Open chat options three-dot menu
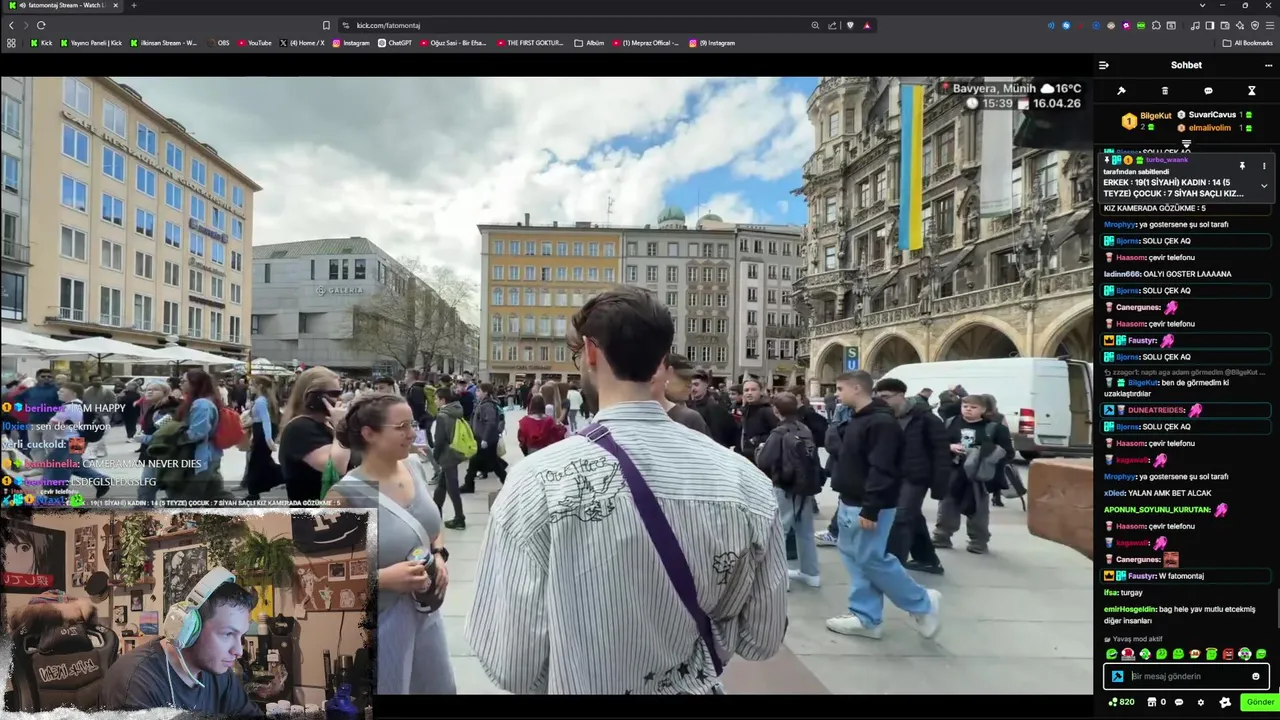Screen dimensions: 1280x720 coord(1268,65)
